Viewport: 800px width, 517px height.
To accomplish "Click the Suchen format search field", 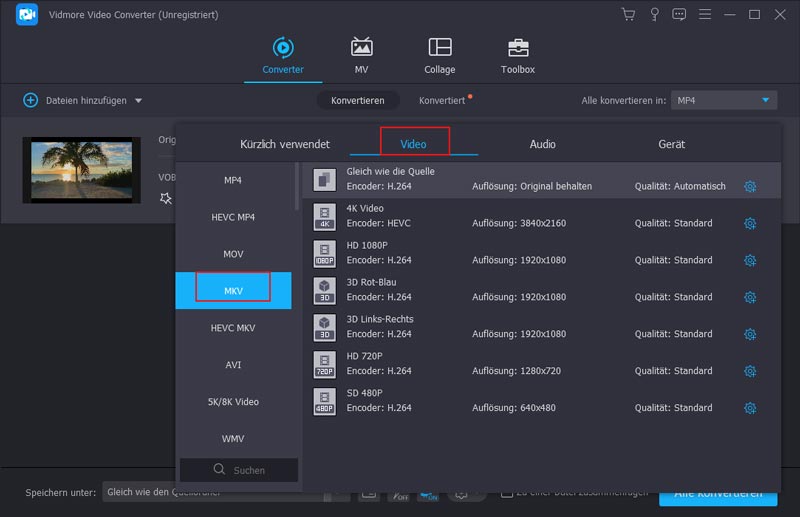I will [x=239, y=470].
